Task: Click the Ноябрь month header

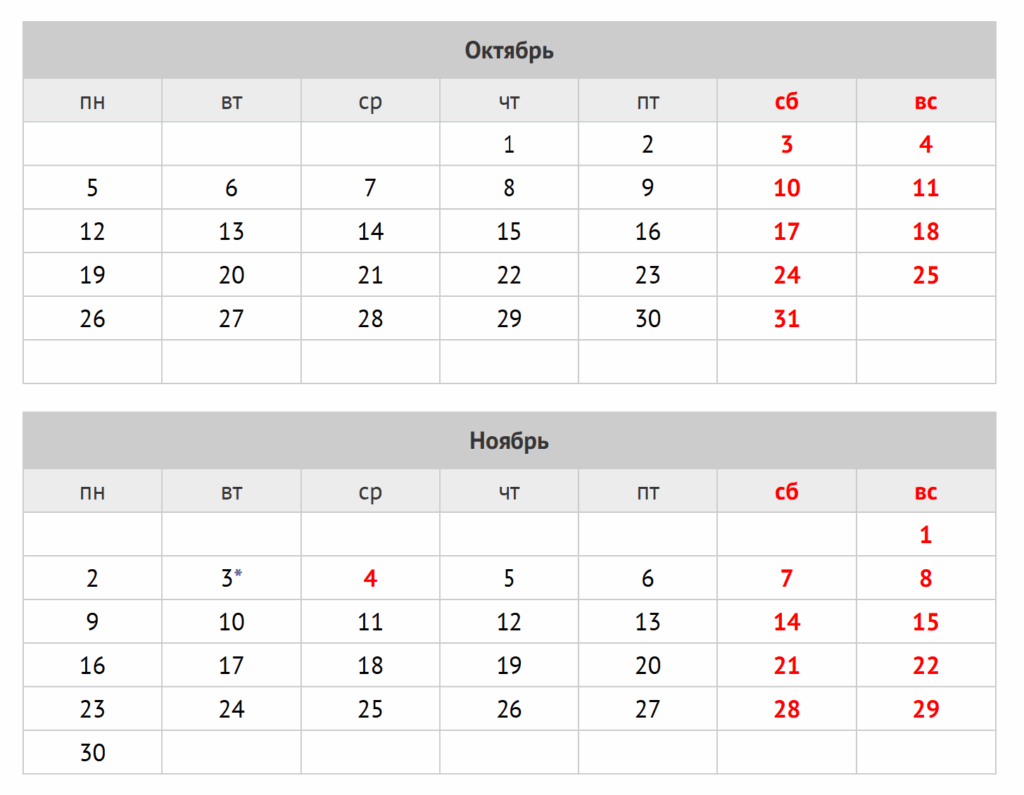Action: [x=509, y=441]
